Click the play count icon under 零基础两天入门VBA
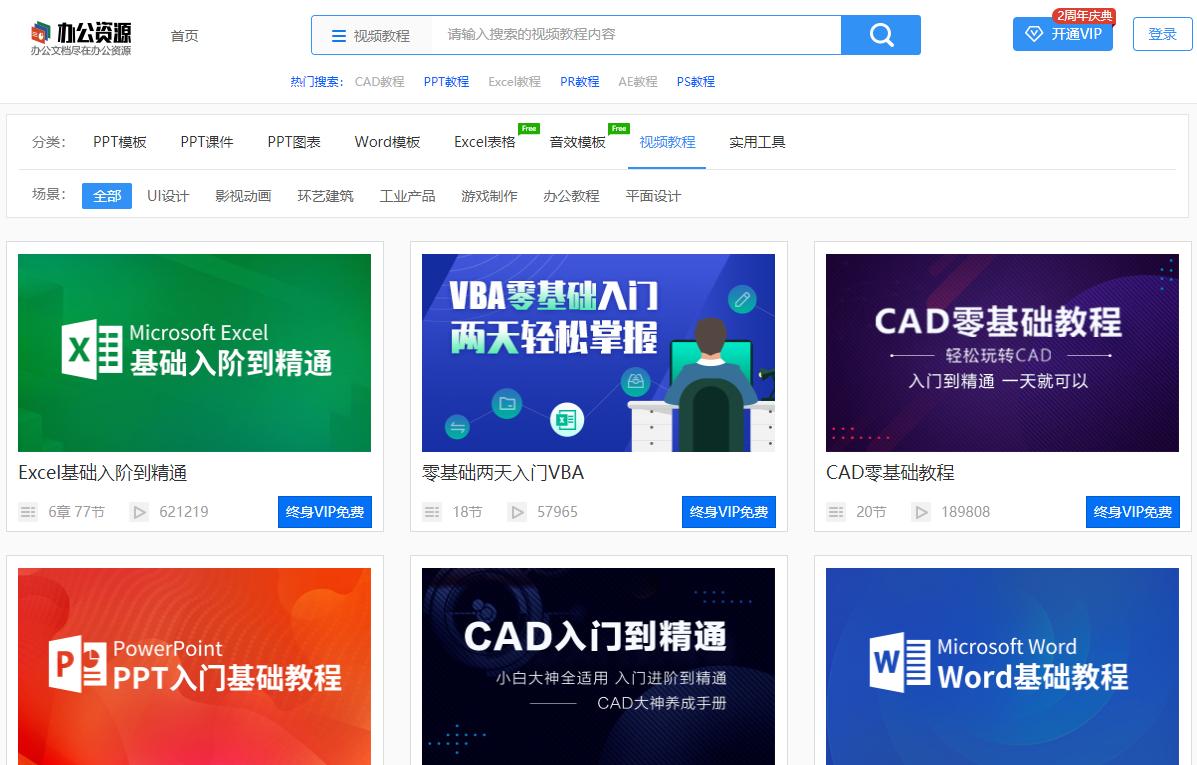 pos(517,511)
